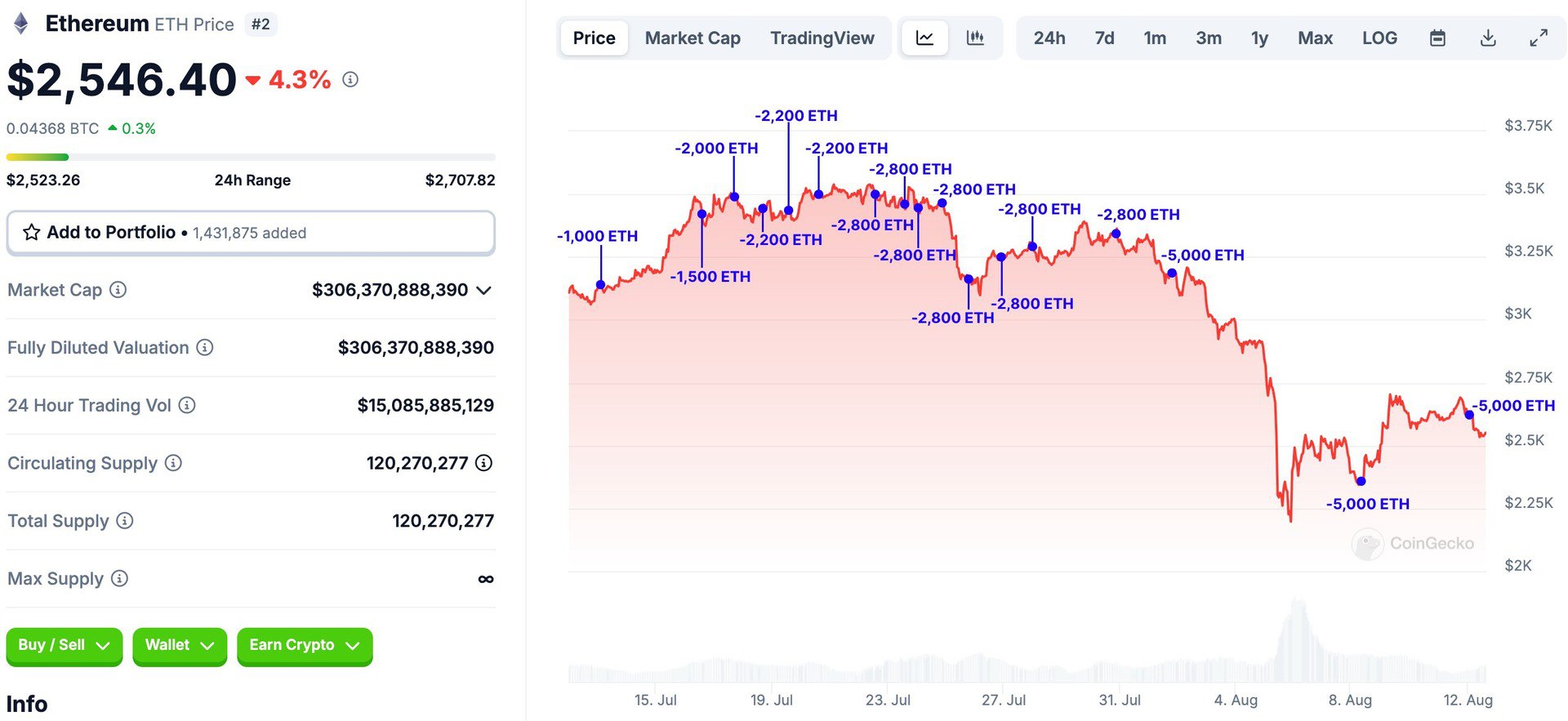Click the info icon beside Max Supply
Screen dimensions: 1568x721
[119, 579]
